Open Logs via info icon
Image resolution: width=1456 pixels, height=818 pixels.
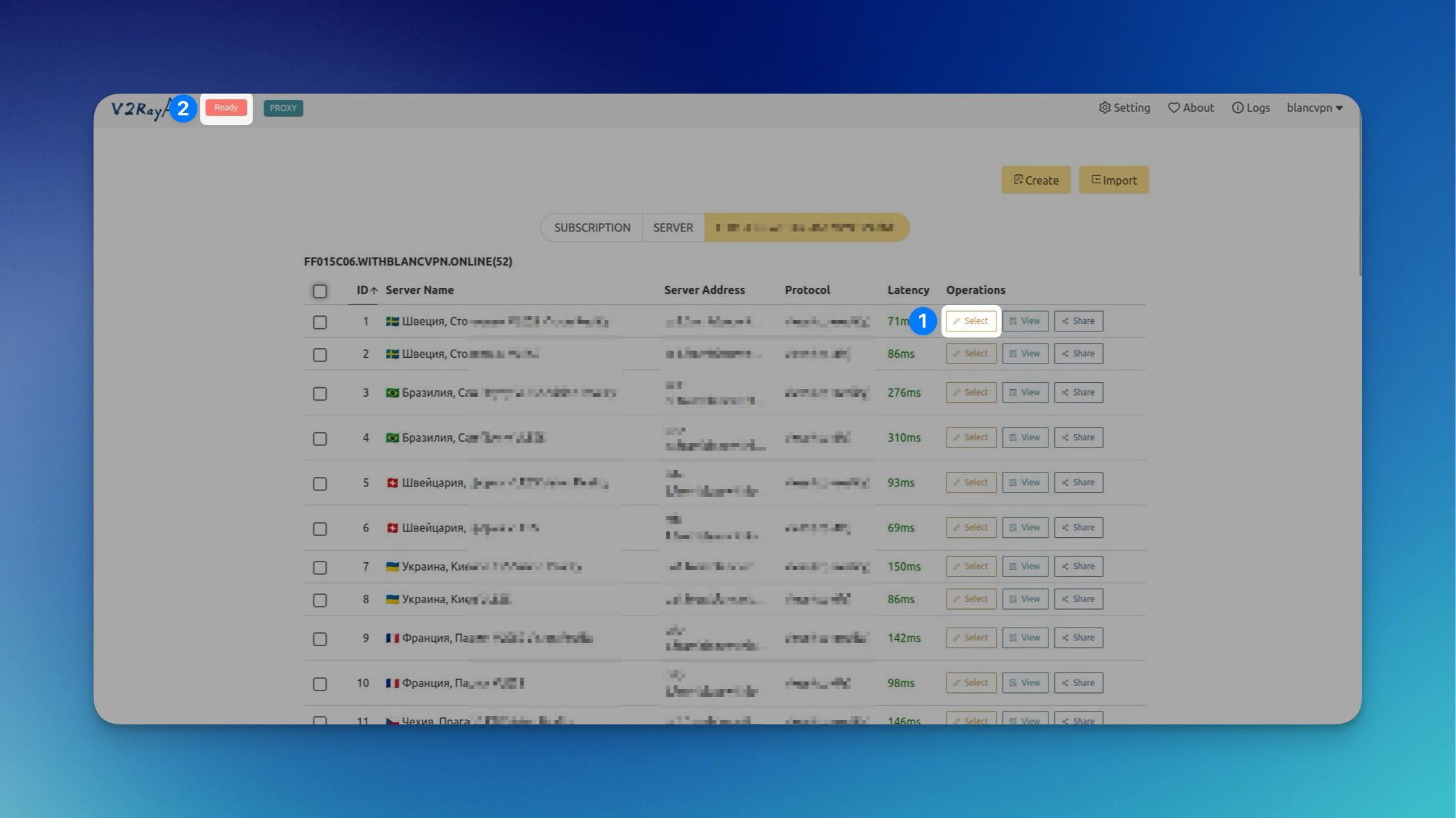coord(1237,108)
